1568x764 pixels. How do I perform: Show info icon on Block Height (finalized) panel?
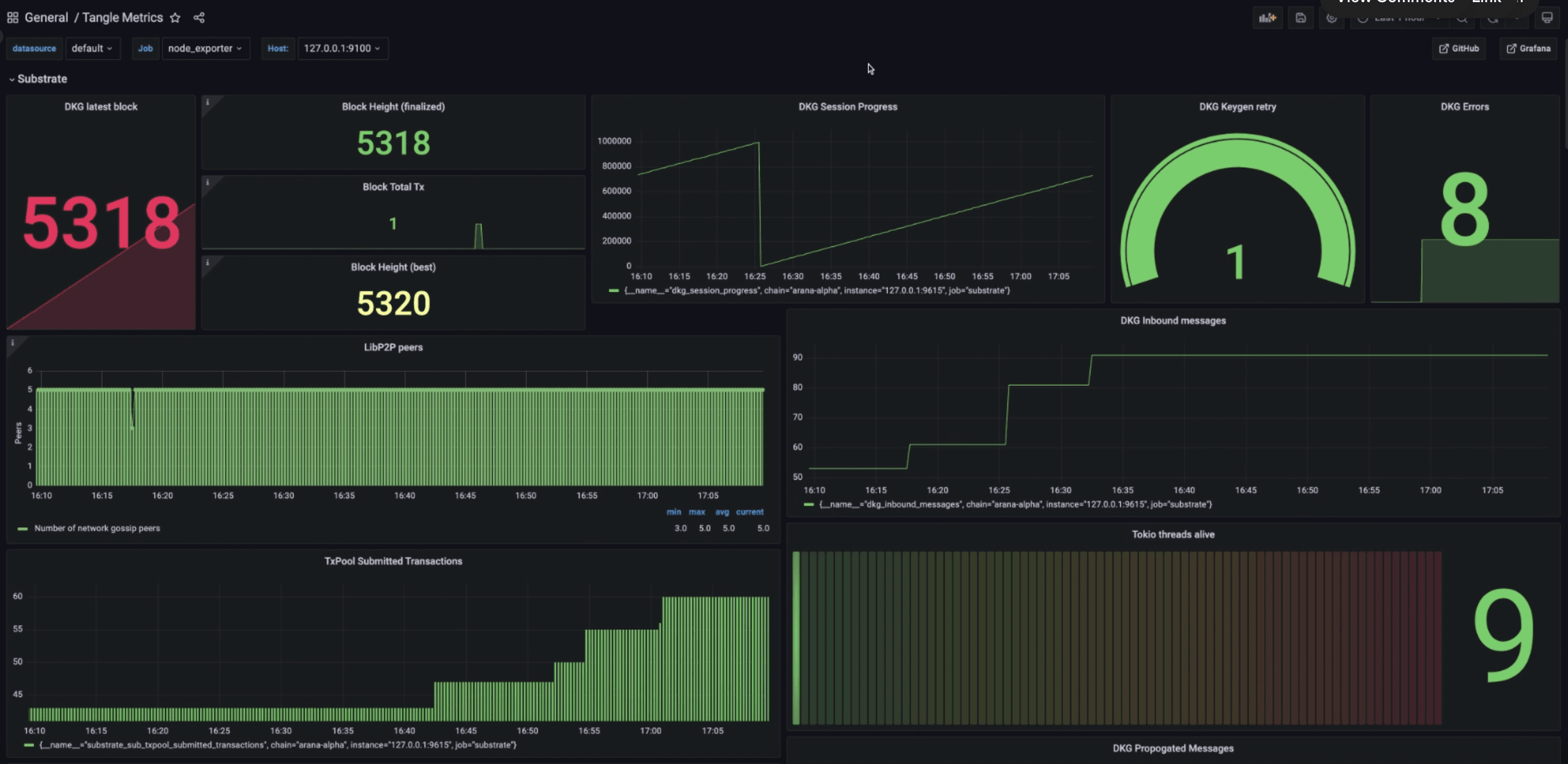click(207, 102)
